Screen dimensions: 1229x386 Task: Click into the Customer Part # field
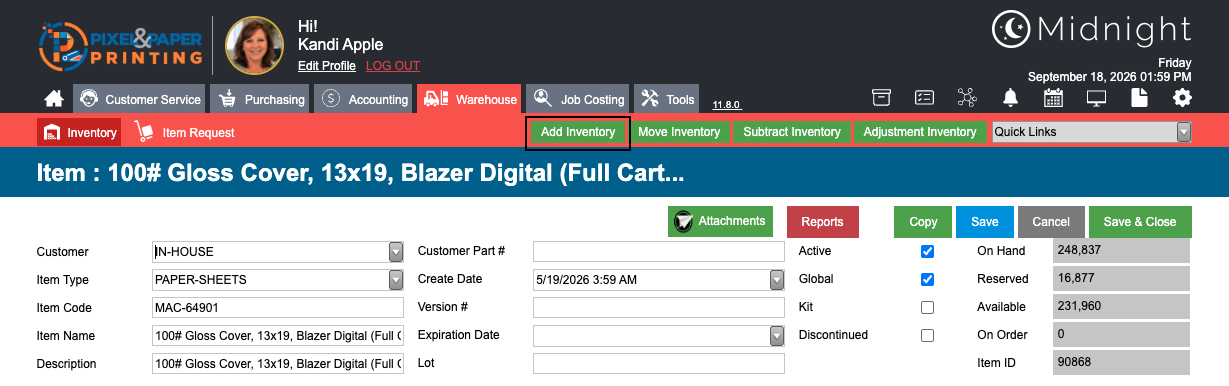pos(659,252)
